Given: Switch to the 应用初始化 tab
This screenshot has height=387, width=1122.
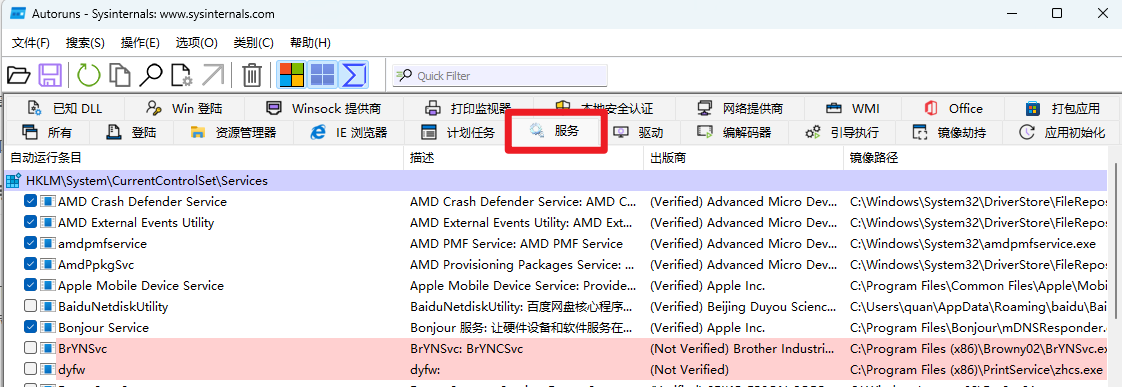Looking at the screenshot, I should [1062, 132].
